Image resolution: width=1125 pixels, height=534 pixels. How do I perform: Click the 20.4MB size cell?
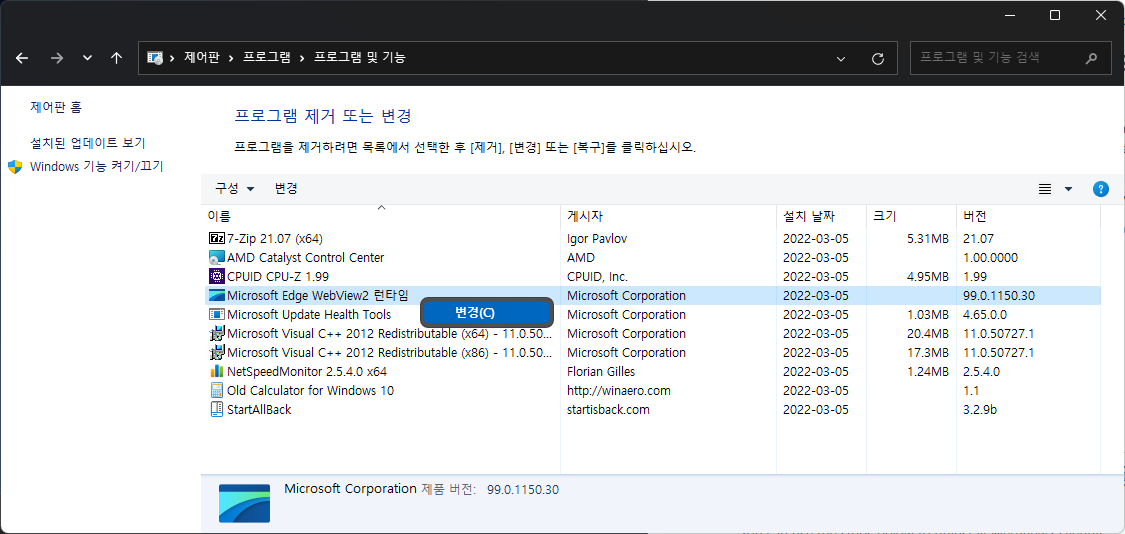(928, 334)
